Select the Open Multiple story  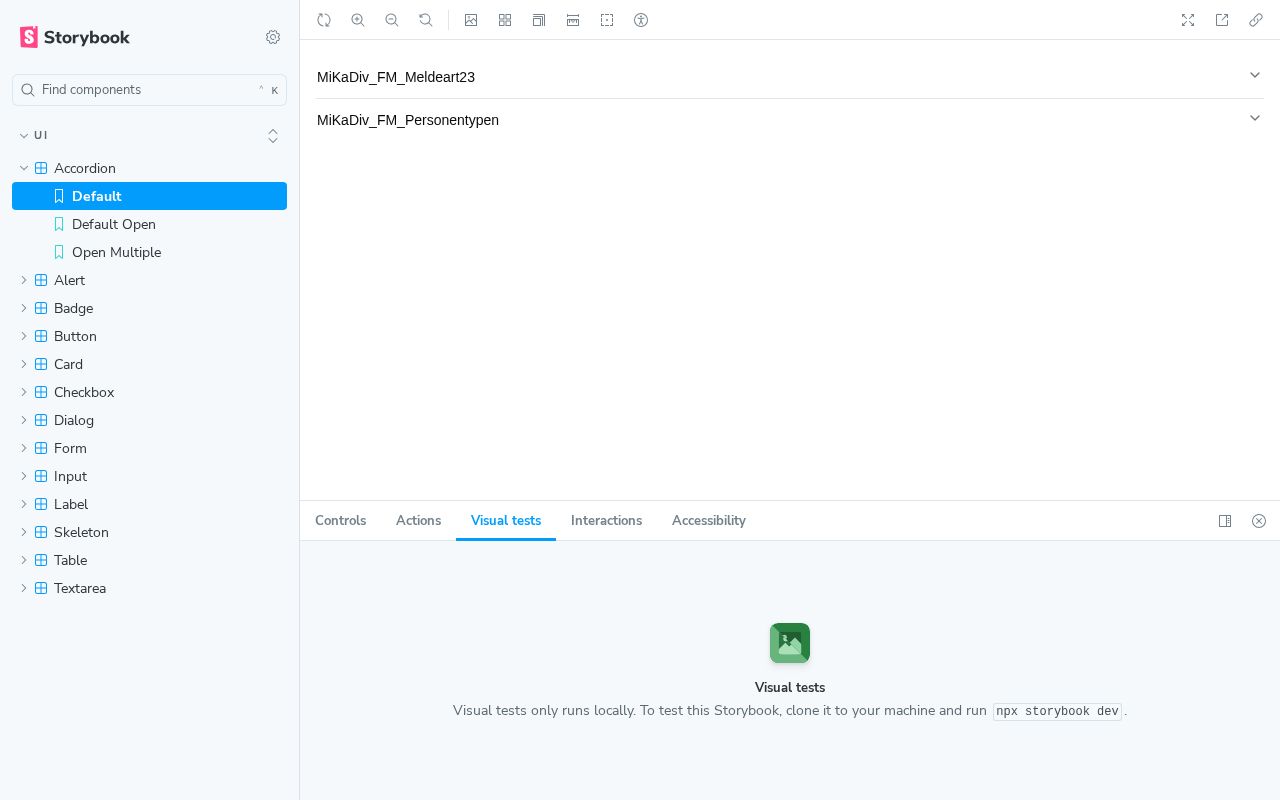[x=149, y=252]
